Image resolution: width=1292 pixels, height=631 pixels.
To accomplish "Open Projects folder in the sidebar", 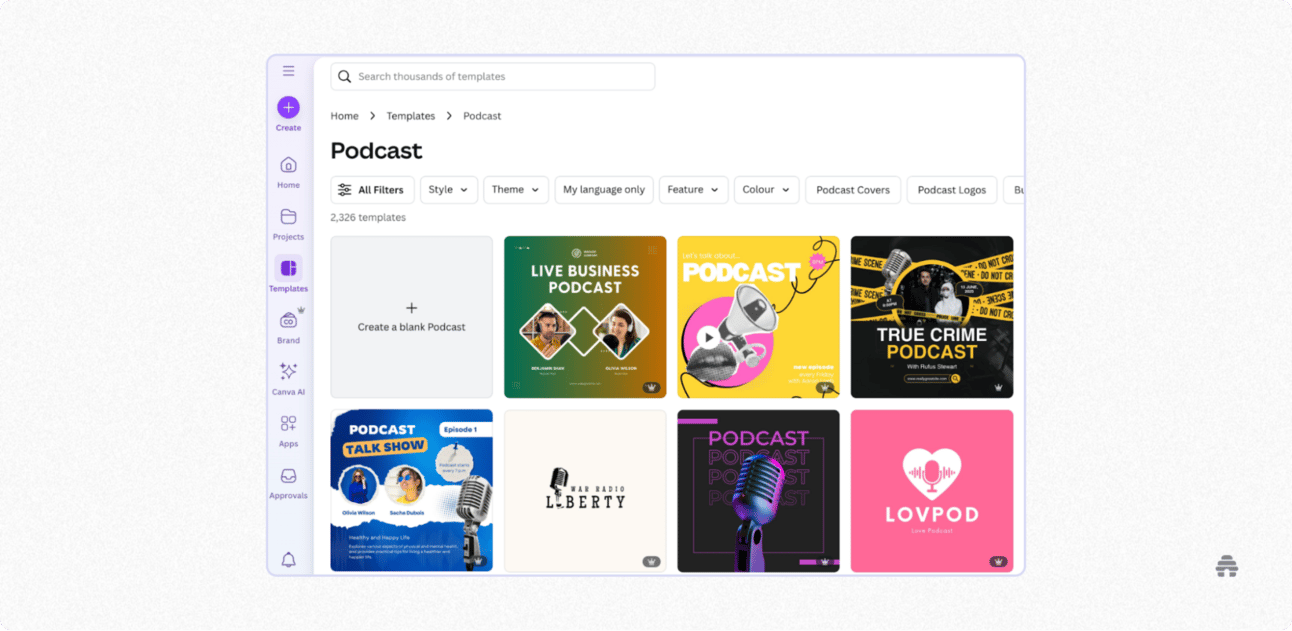I will pos(288,223).
